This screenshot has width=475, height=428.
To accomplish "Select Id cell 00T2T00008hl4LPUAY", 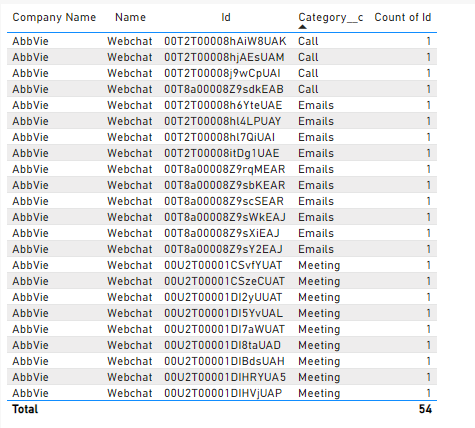I will 222,121.
